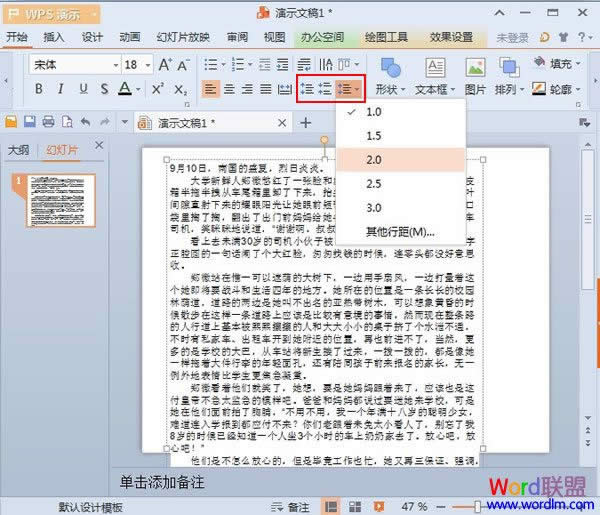Image resolution: width=600 pixels, height=515 pixels.
Task: Click the text direction icon
Action: [x=326, y=64]
